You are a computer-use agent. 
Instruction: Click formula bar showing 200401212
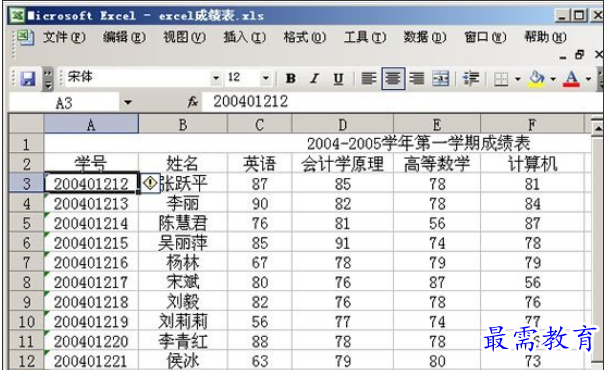point(401,102)
